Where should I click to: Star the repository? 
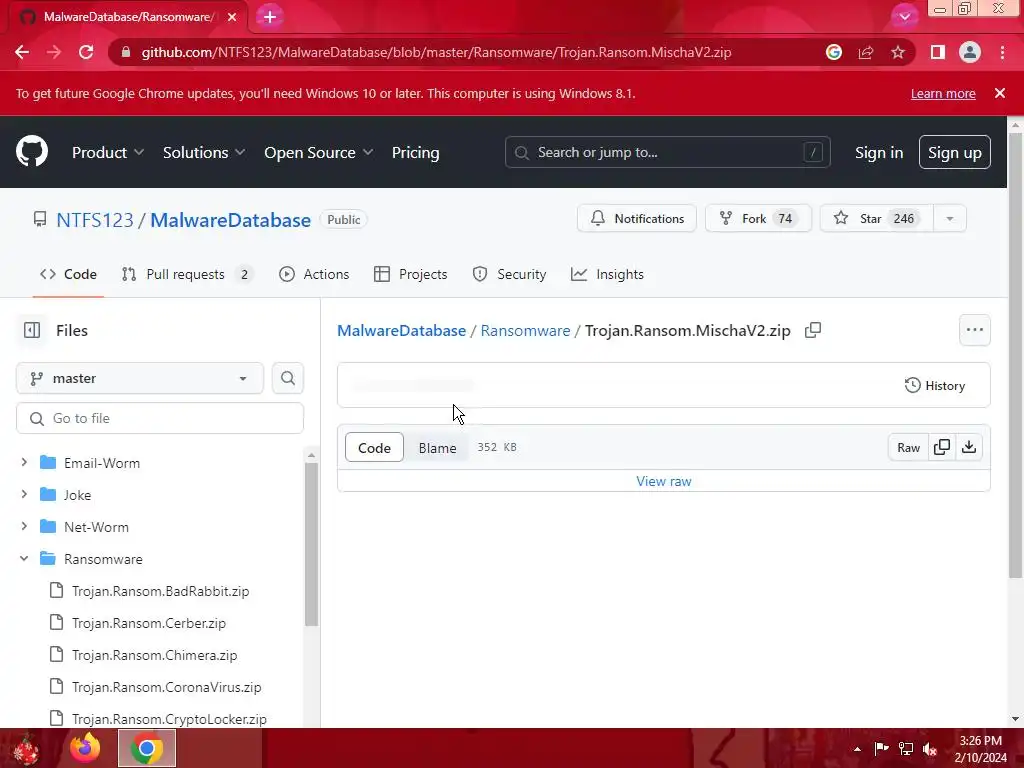coord(876,218)
